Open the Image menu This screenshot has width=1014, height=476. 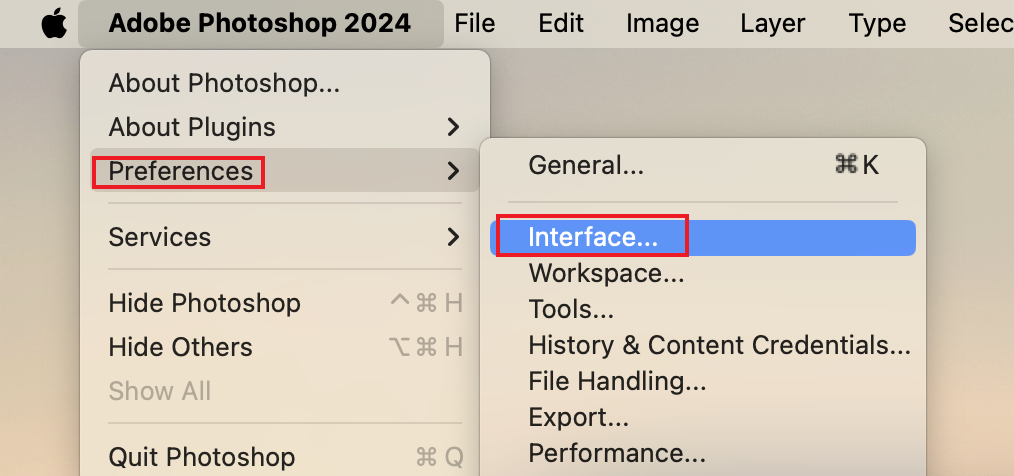662,24
